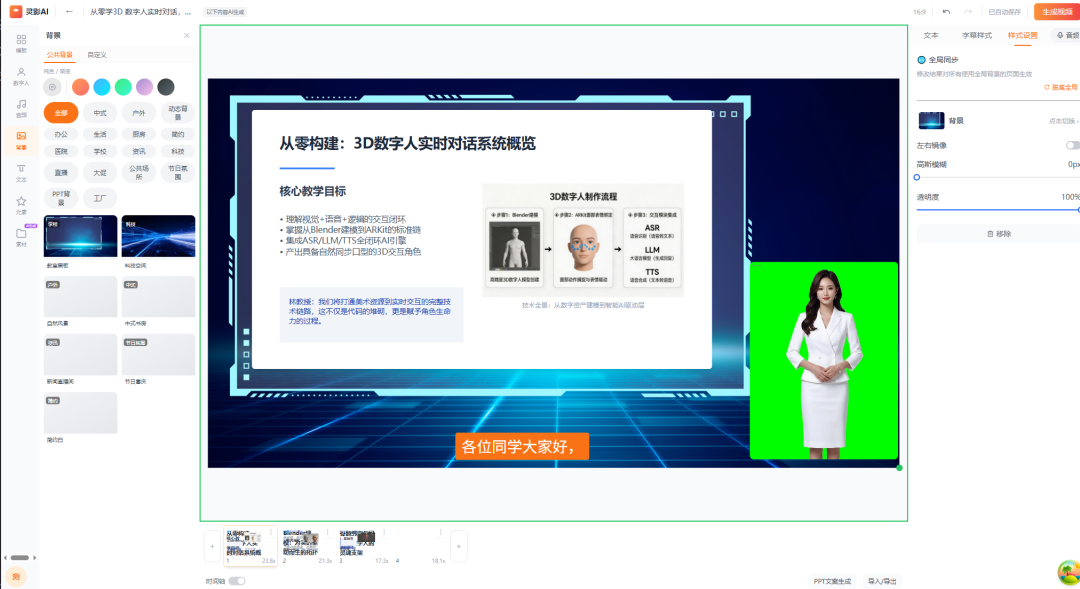Switch to the 自定义 tab
Screen dimensions: 1080x589
(x=97, y=54)
